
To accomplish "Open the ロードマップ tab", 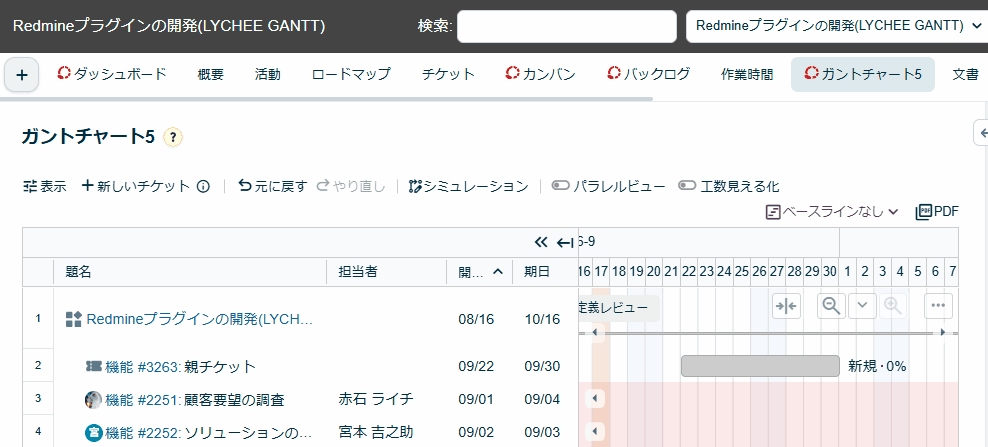I will pos(351,74).
